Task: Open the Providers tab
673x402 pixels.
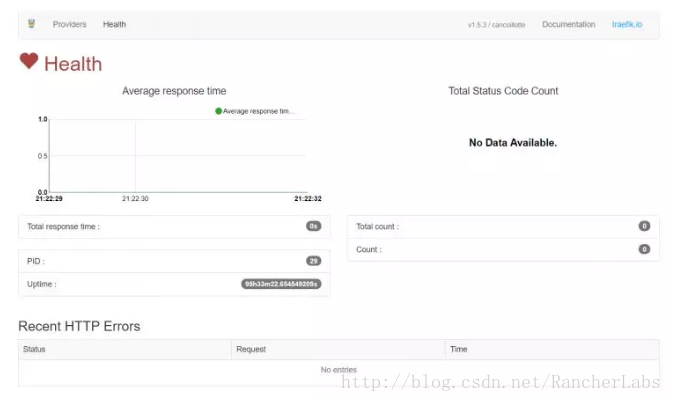Action: pyautogui.click(x=70, y=24)
